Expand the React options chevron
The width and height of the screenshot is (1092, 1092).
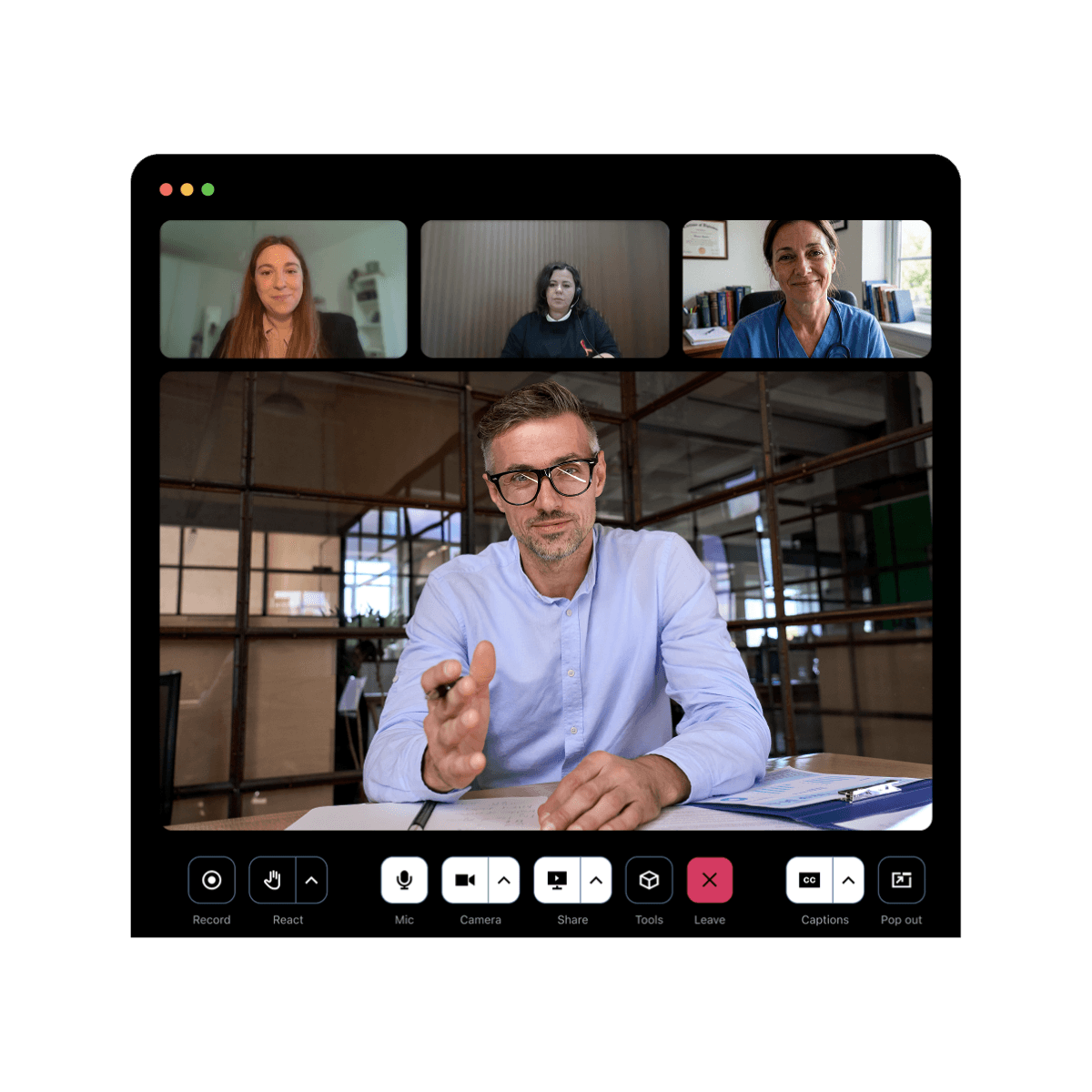310,879
